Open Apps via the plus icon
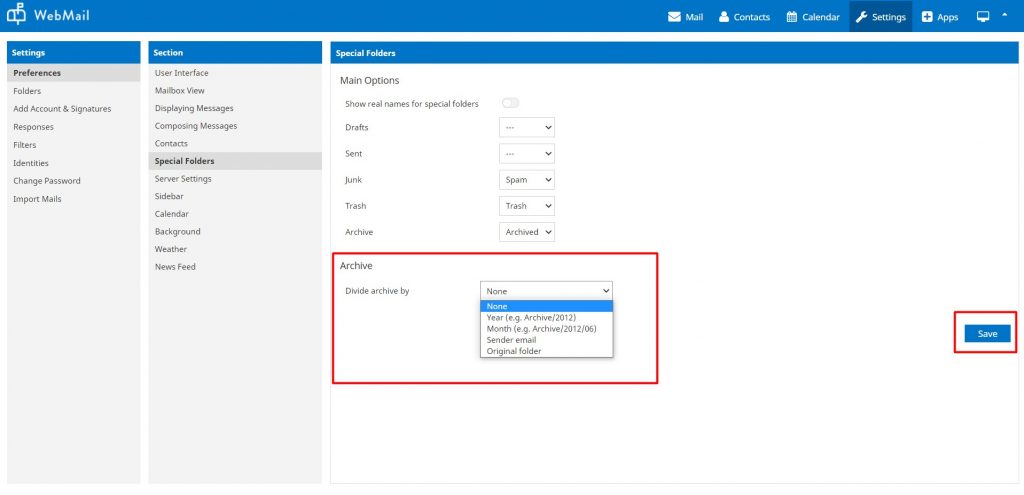The height and width of the screenshot is (495, 1024). click(x=927, y=17)
